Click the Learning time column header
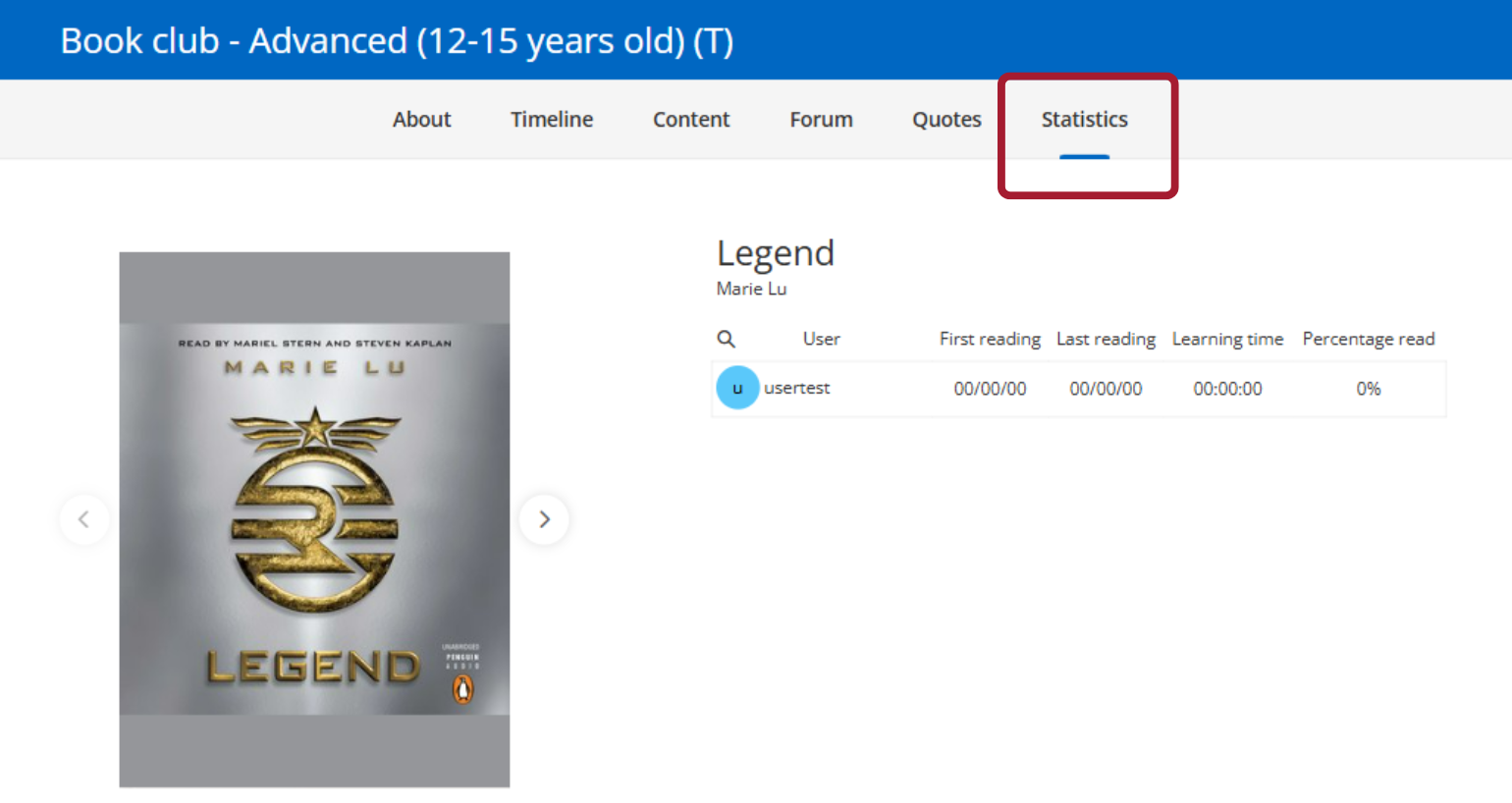 click(1227, 339)
